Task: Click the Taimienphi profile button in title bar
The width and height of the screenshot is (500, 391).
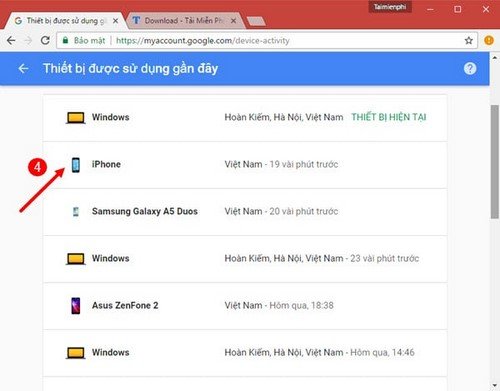Action: click(x=390, y=7)
